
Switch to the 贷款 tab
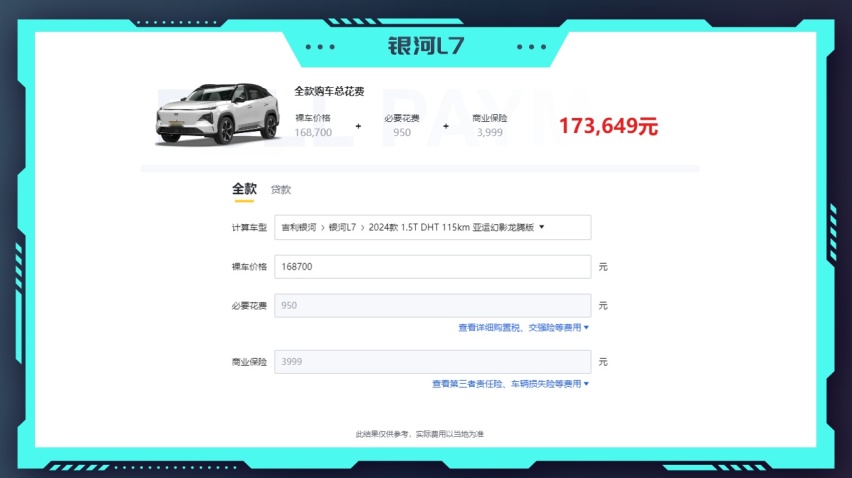click(281, 190)
